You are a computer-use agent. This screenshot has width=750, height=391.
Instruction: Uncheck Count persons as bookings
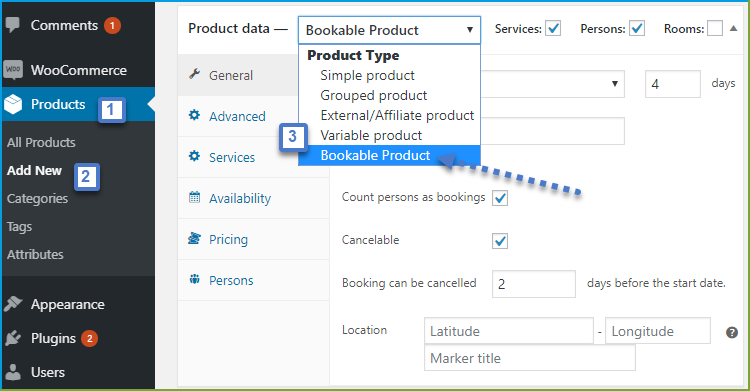[x=500, y=198]
